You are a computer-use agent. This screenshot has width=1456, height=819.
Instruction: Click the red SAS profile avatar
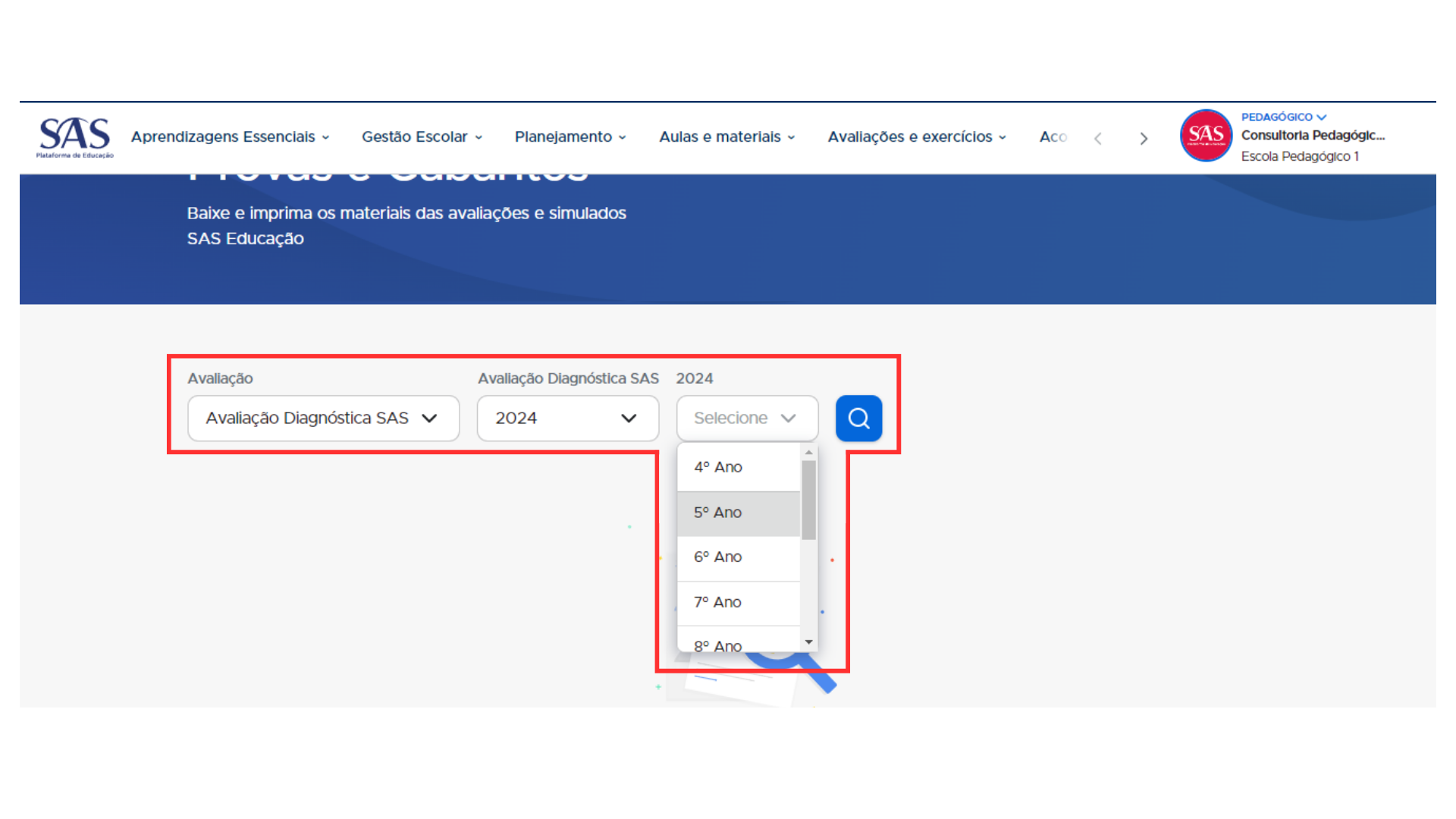click(x=1206, y=136)
